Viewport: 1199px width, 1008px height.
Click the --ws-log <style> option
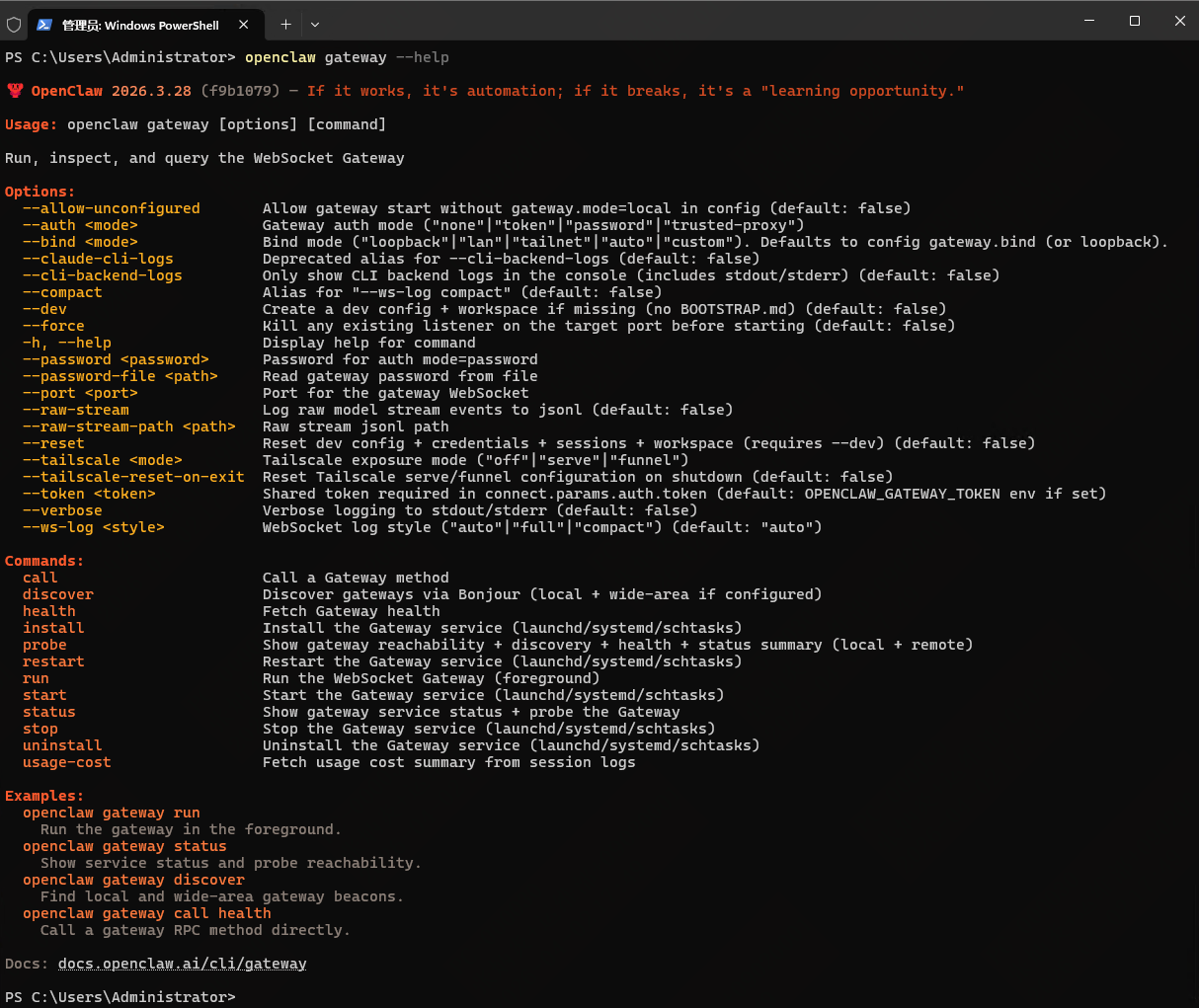(x=94, y=527)
